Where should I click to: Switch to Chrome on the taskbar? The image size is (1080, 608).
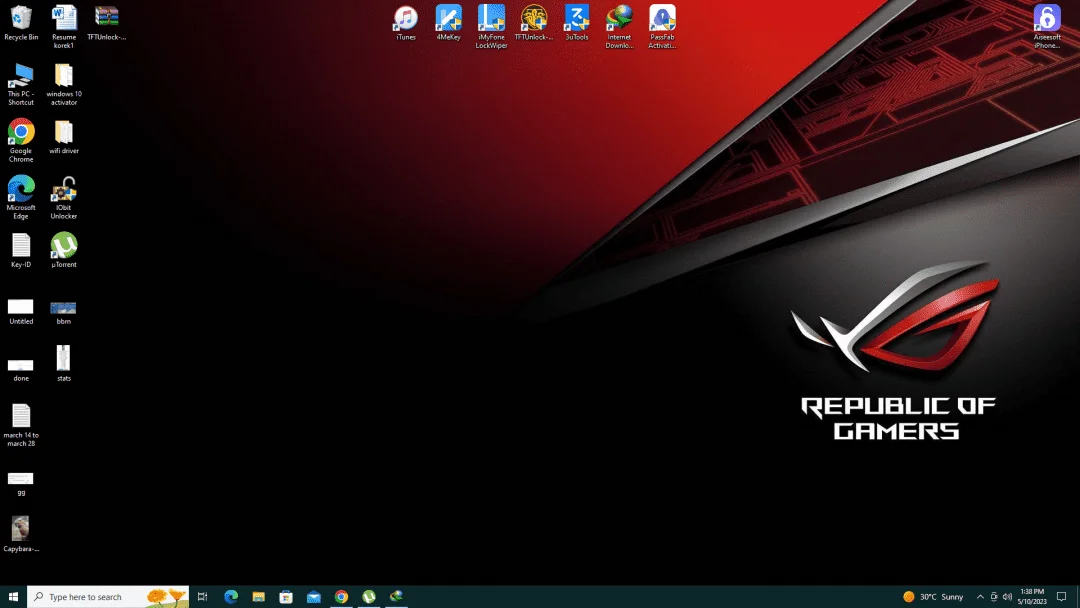coord(341,596)
